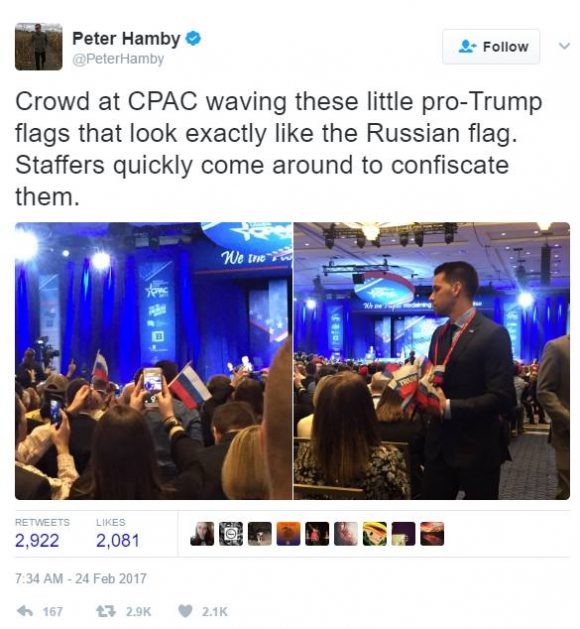This screenshot has width=580, height=629.
Task: Open the left photo of crowd waving flags
Action: 154,361
